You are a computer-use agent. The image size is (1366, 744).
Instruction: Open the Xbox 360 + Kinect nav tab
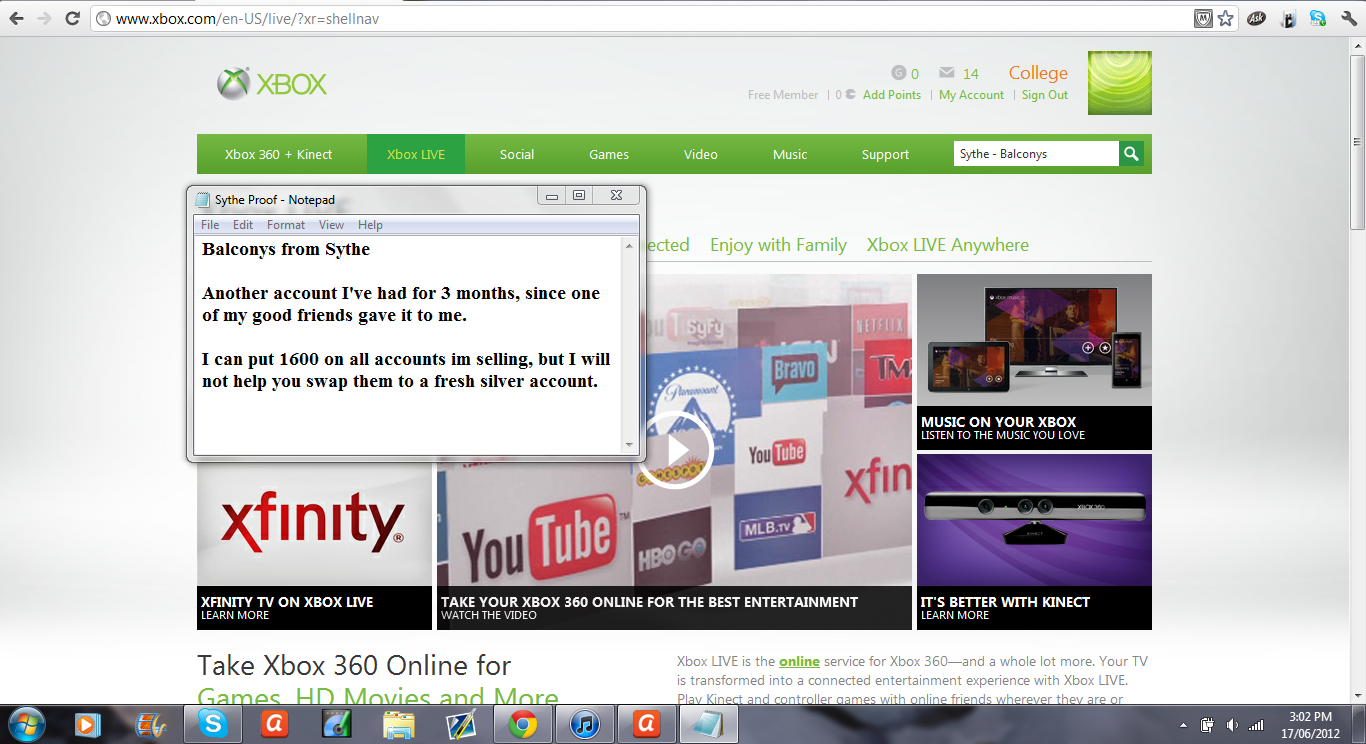pyautogui.click(x=278, y=154)
